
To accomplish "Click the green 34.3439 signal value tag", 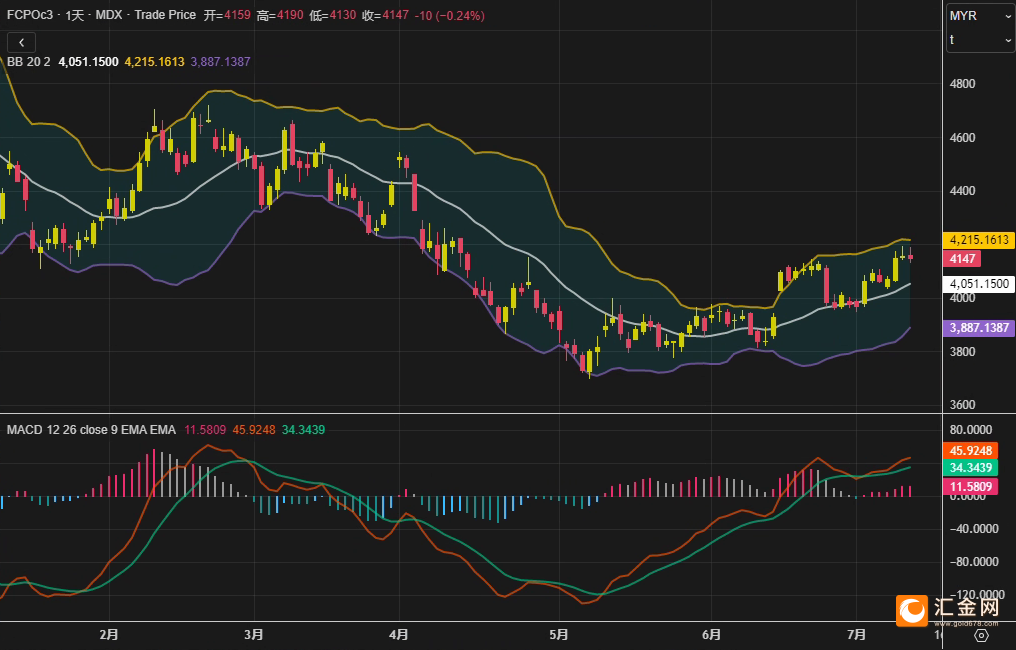I will point(970,467).
